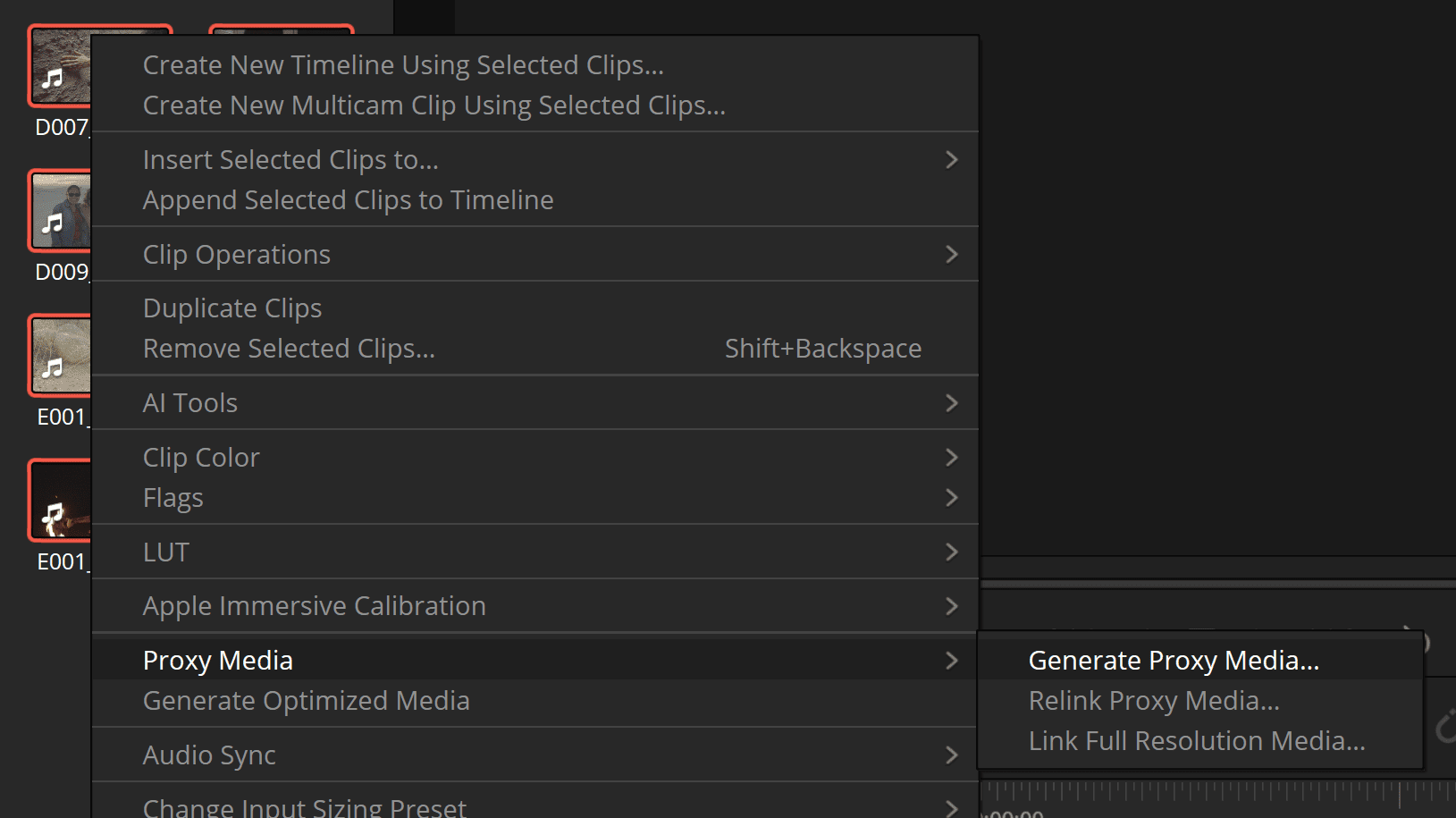1456x818 pixels.
Task: Choose "Create New Multicam Clip Using Selected Clips"
Action: (x=433, y=105)
